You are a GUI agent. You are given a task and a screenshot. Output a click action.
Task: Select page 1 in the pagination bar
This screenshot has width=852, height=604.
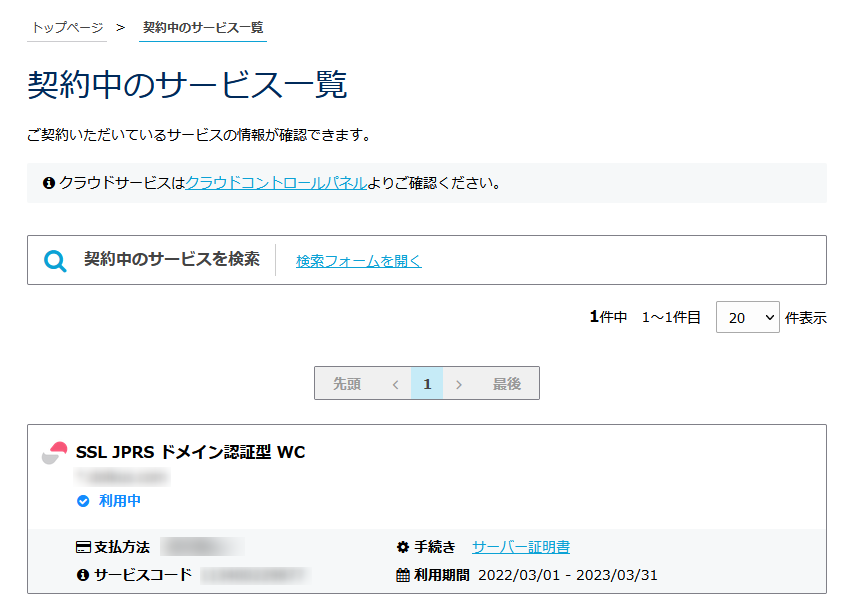(427, 383)
